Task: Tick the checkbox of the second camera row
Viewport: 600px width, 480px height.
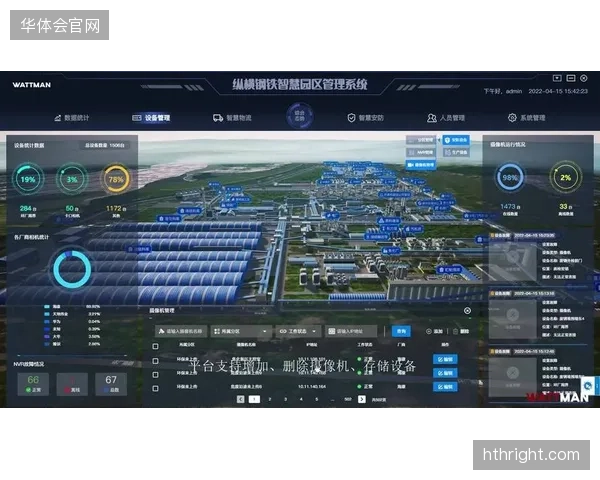Action: click(155, 374)
